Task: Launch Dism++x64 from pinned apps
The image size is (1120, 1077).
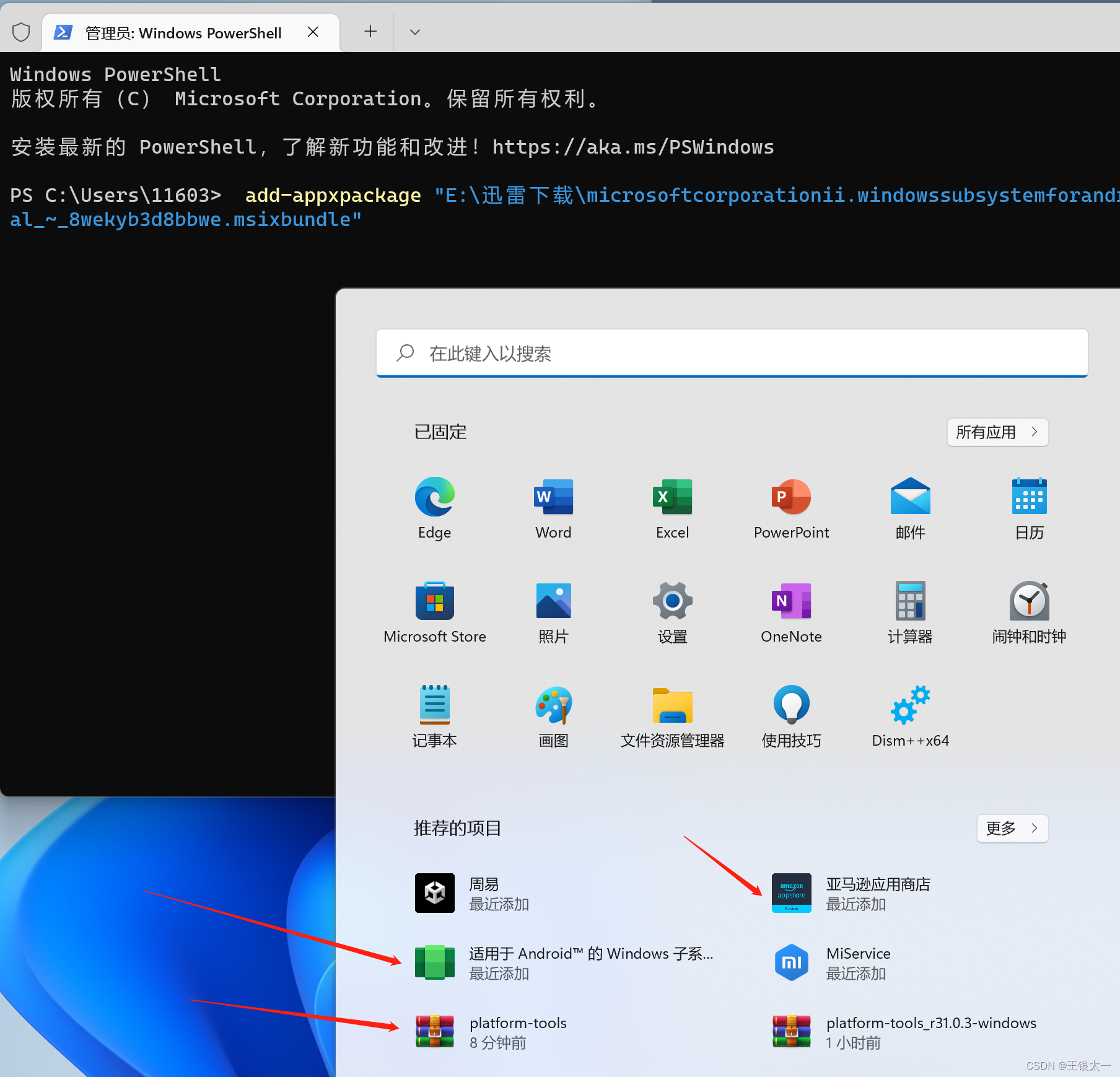Action: click(910, 716)
